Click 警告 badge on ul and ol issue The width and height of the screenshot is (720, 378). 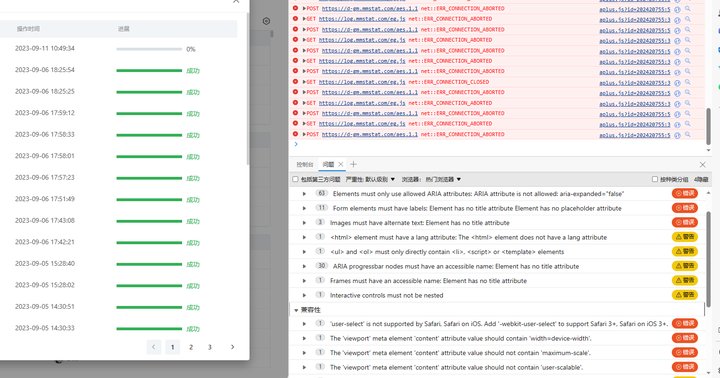(685, 251)
